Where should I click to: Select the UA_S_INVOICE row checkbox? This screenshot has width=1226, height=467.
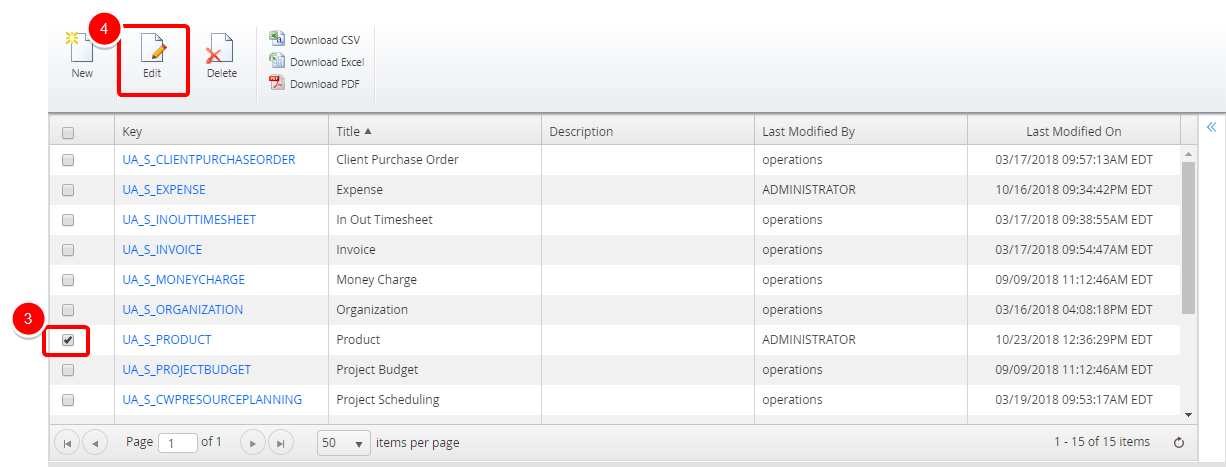(68, 250)
